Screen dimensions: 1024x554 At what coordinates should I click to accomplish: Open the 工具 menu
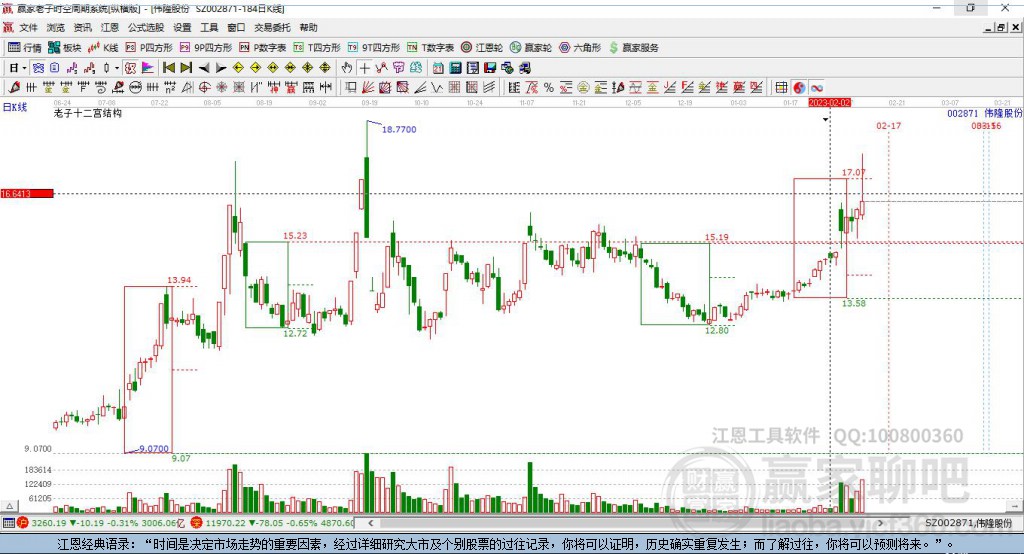click(209, 27)
